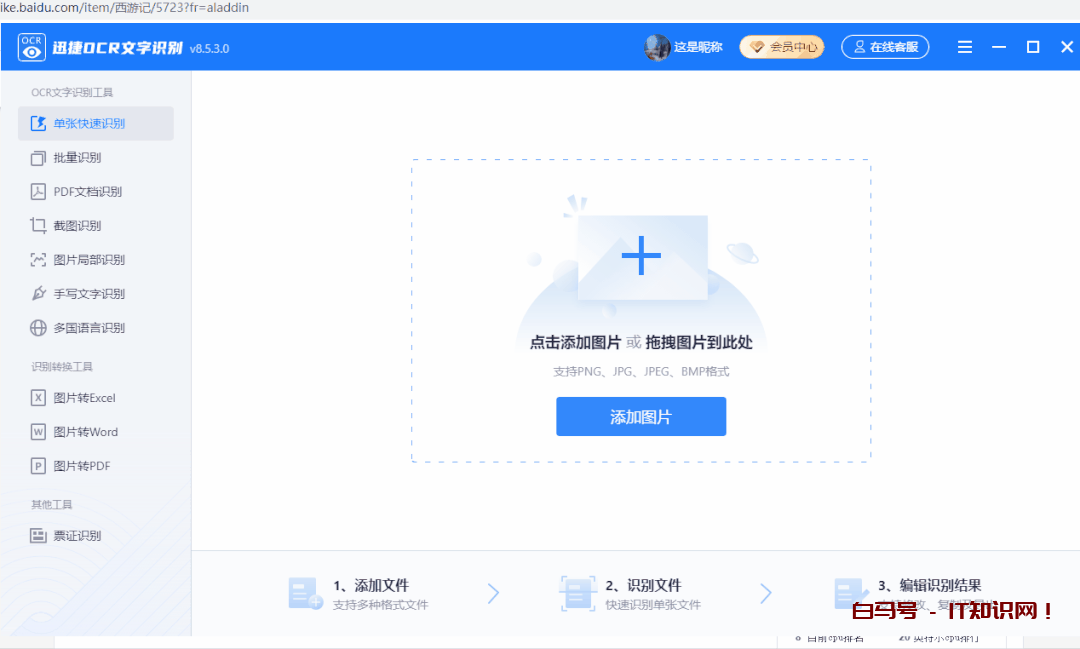This screenshot has height=649, width=1080.
Task: Click the OCR app logo in title bar
Action: (x=32, y=47)
